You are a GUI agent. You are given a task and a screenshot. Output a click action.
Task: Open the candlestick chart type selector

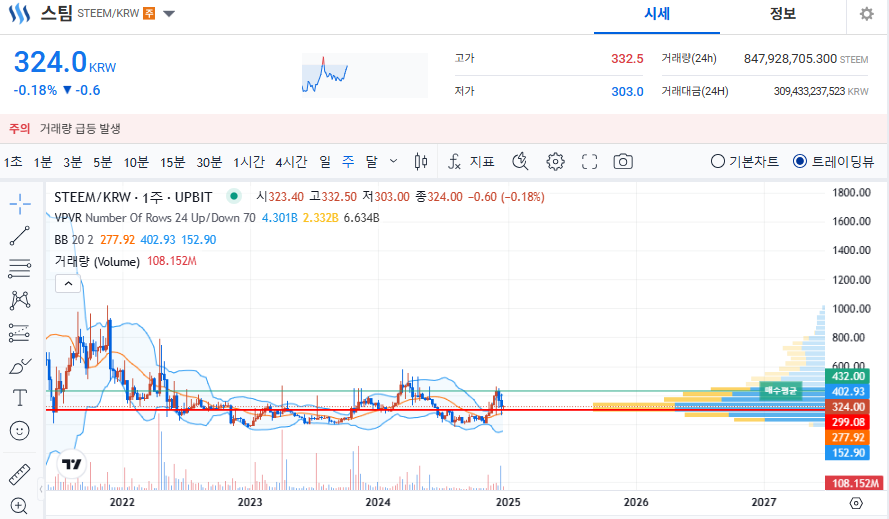pos(421,162)
